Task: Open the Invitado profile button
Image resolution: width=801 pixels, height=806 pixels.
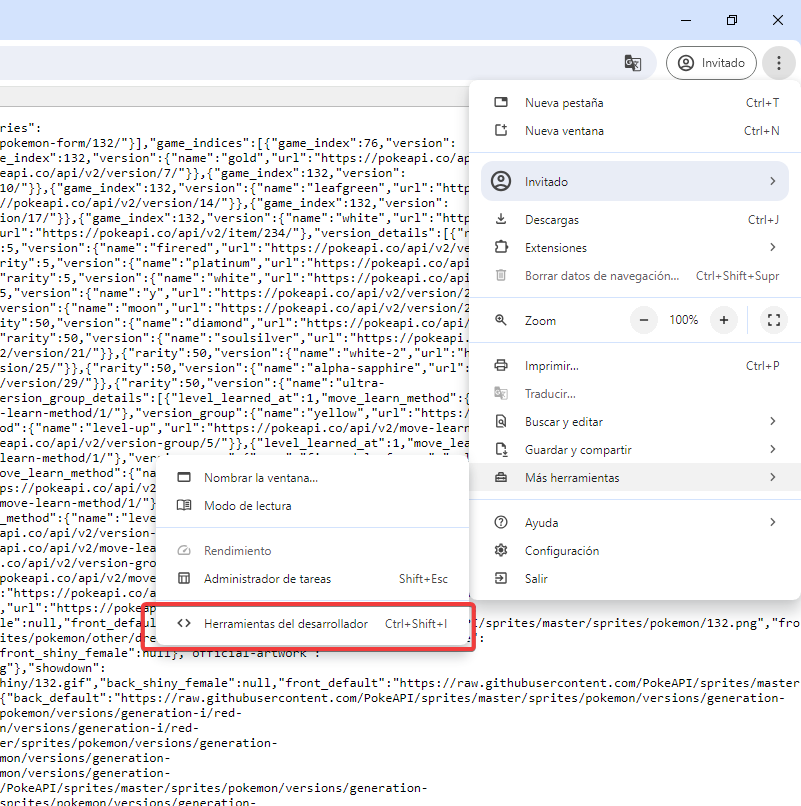Action: tap(711, 63)
